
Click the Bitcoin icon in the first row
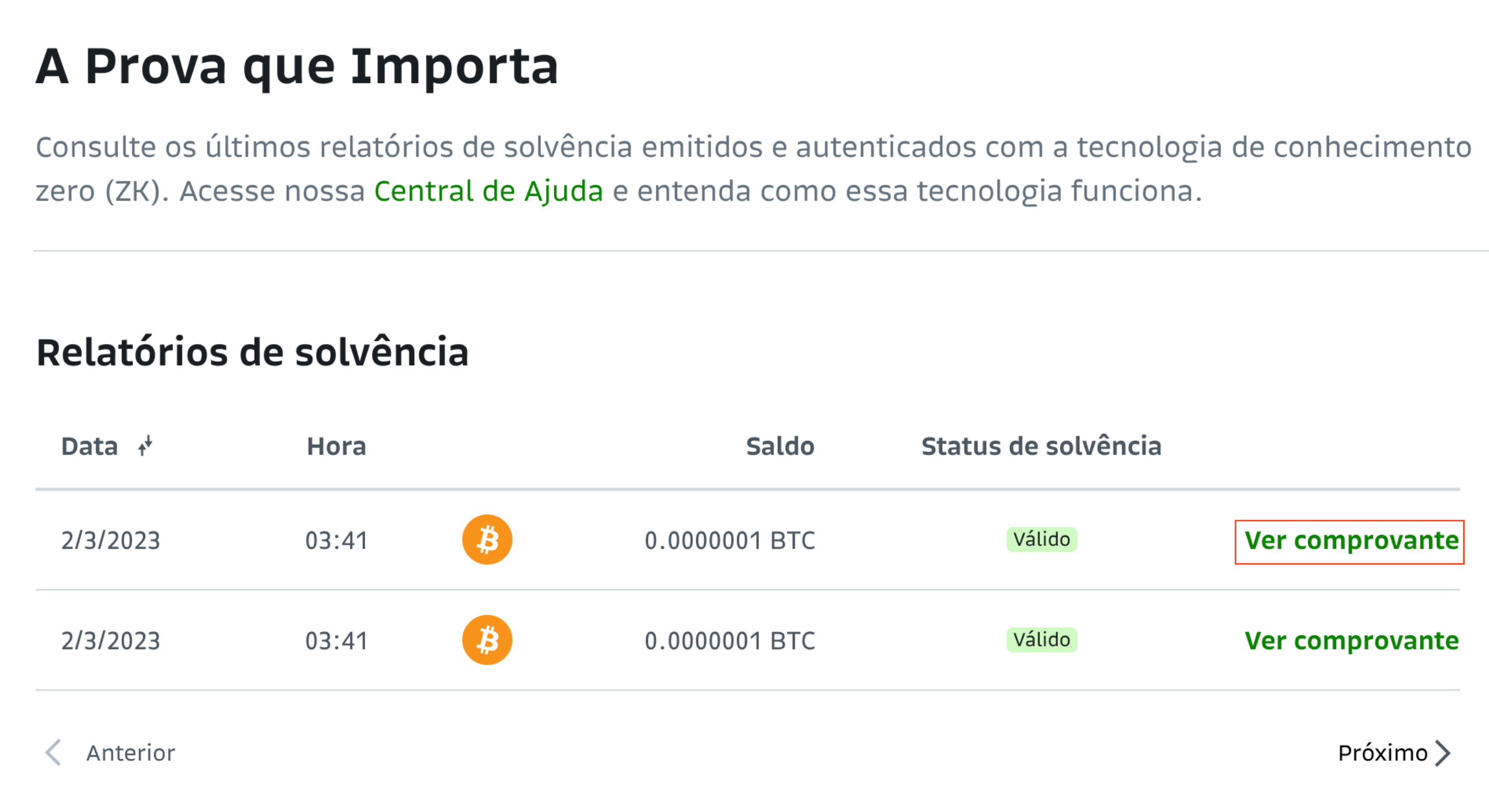tap(487, 539)
